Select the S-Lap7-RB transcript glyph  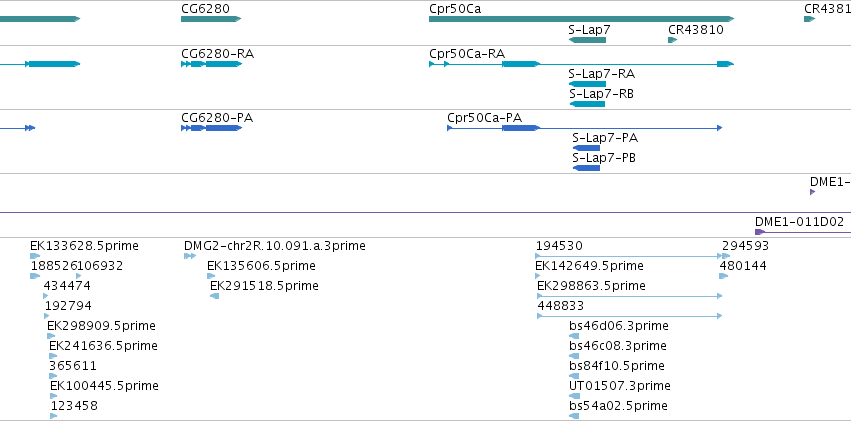(x=587, y=104)
